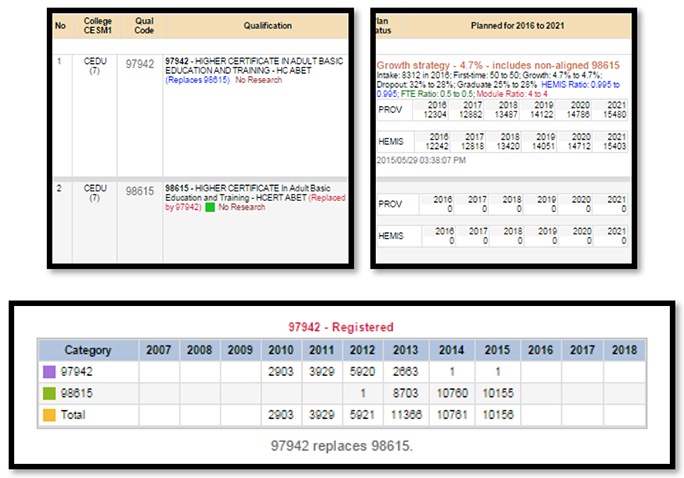Select qual code 98615 in the table

[140, 190]
